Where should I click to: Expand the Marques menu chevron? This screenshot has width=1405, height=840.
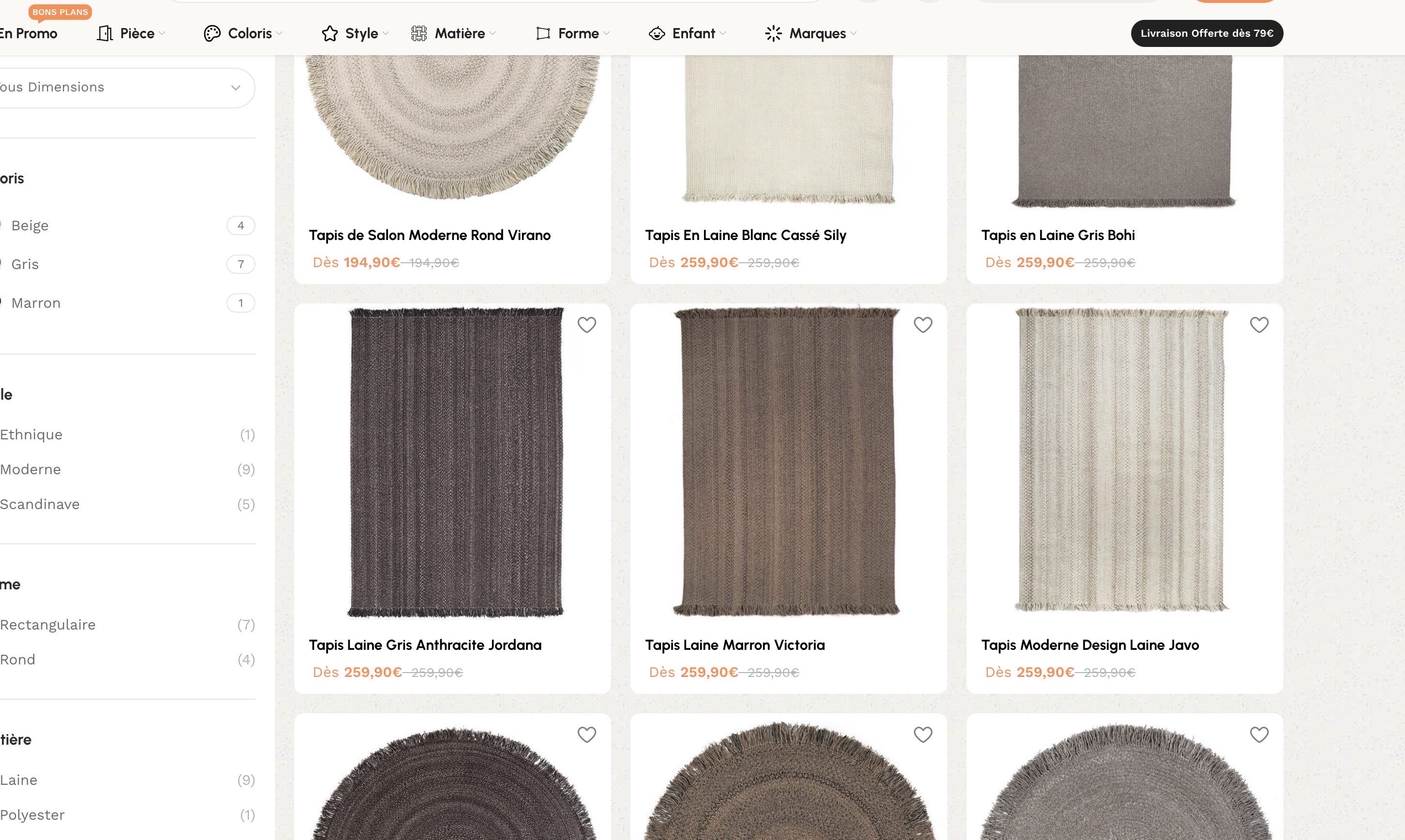point(853,33)
